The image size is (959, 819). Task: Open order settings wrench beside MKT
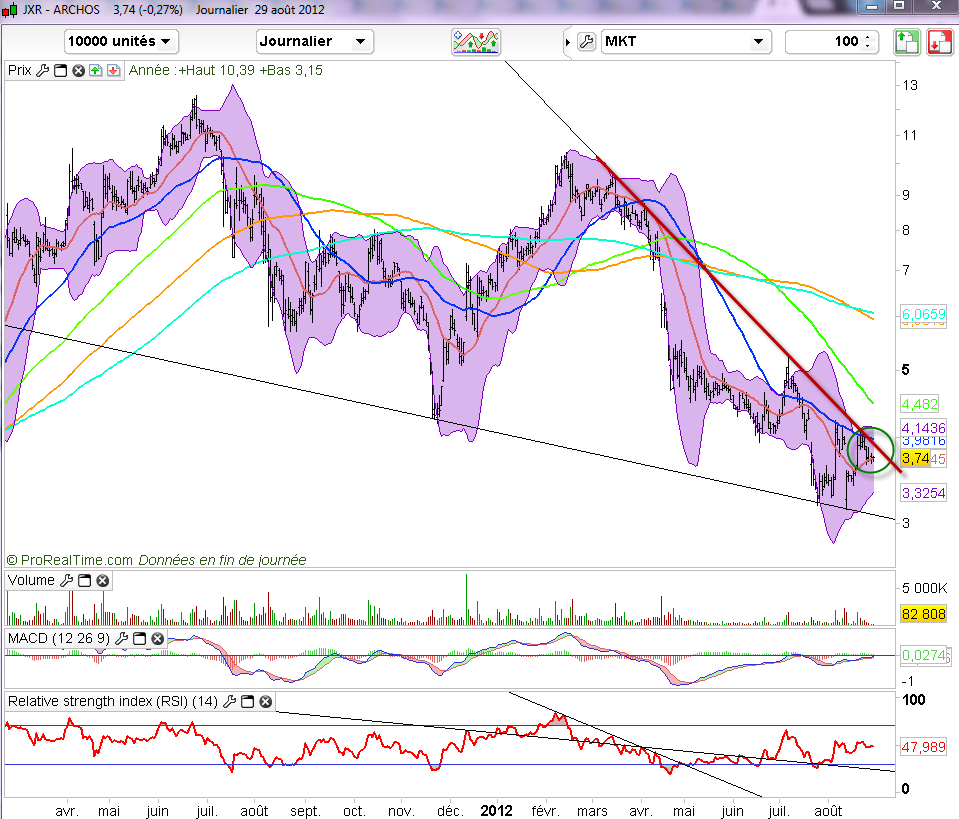[587, 42]
